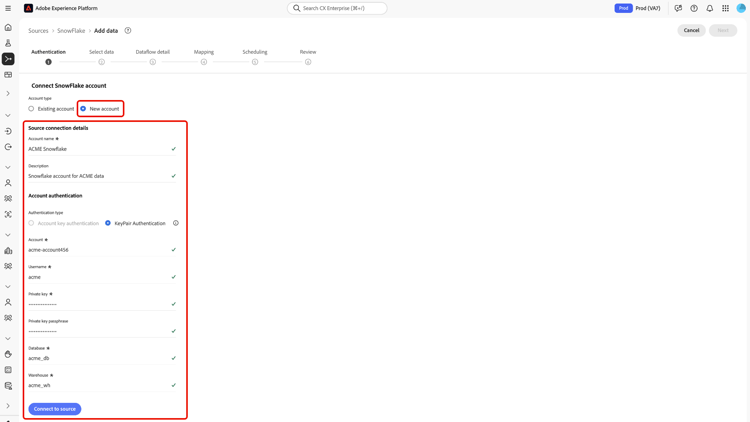
Task: Select the Existing account radio button
Action: coord(31,109)
